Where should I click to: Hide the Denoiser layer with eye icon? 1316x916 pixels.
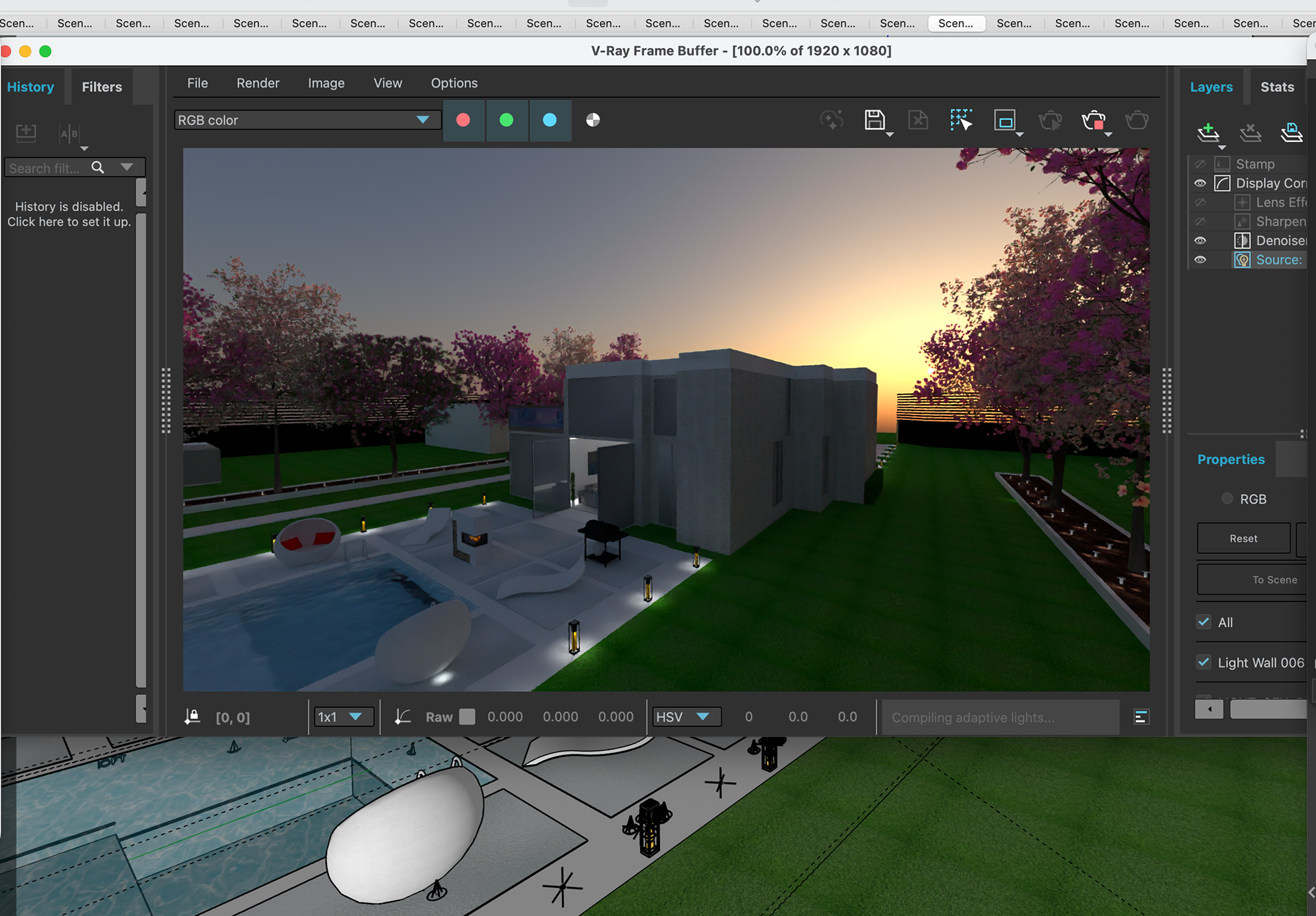click(1200, 240)
